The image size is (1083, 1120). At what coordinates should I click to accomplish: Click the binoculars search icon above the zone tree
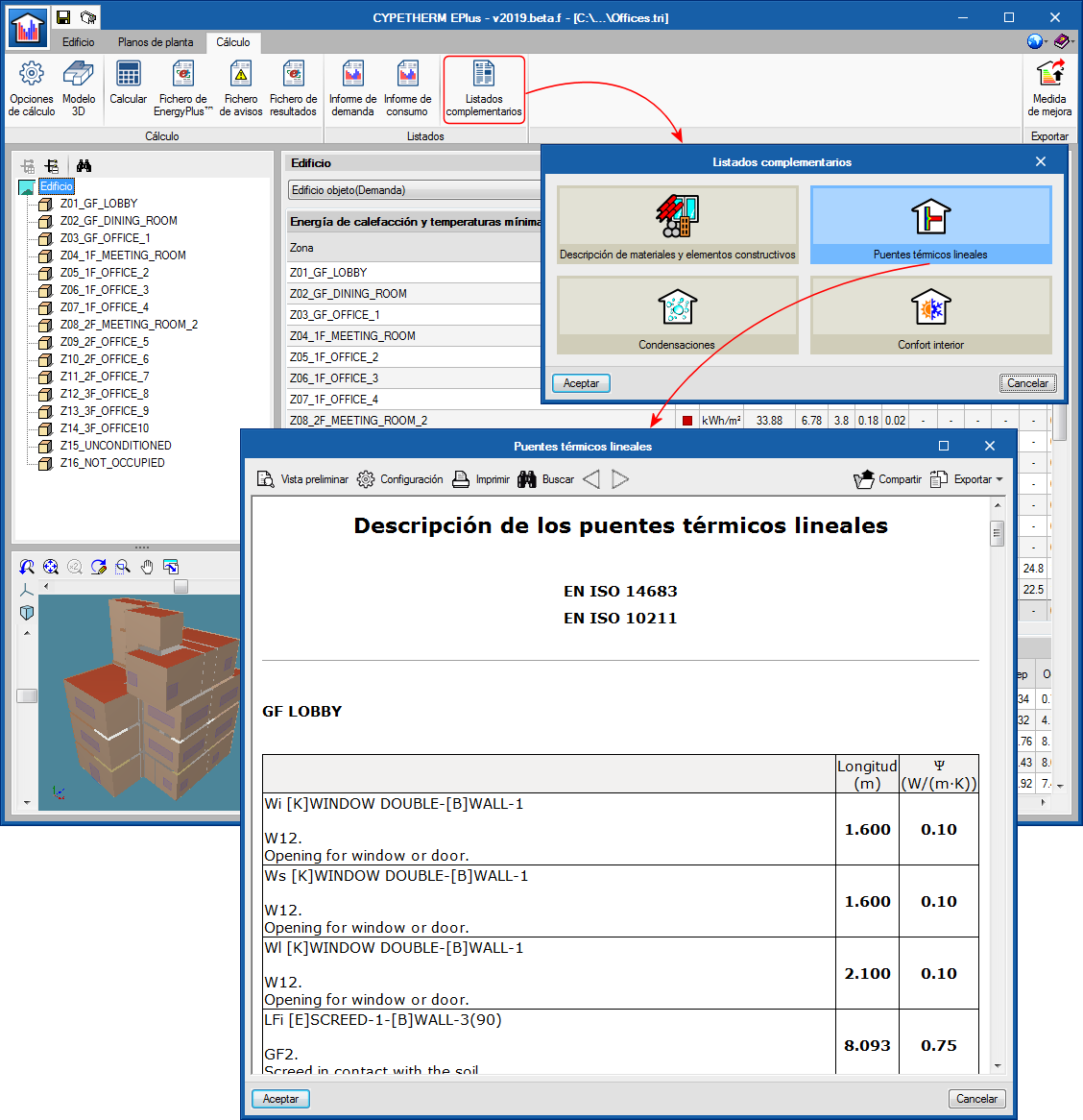point(84,166)
